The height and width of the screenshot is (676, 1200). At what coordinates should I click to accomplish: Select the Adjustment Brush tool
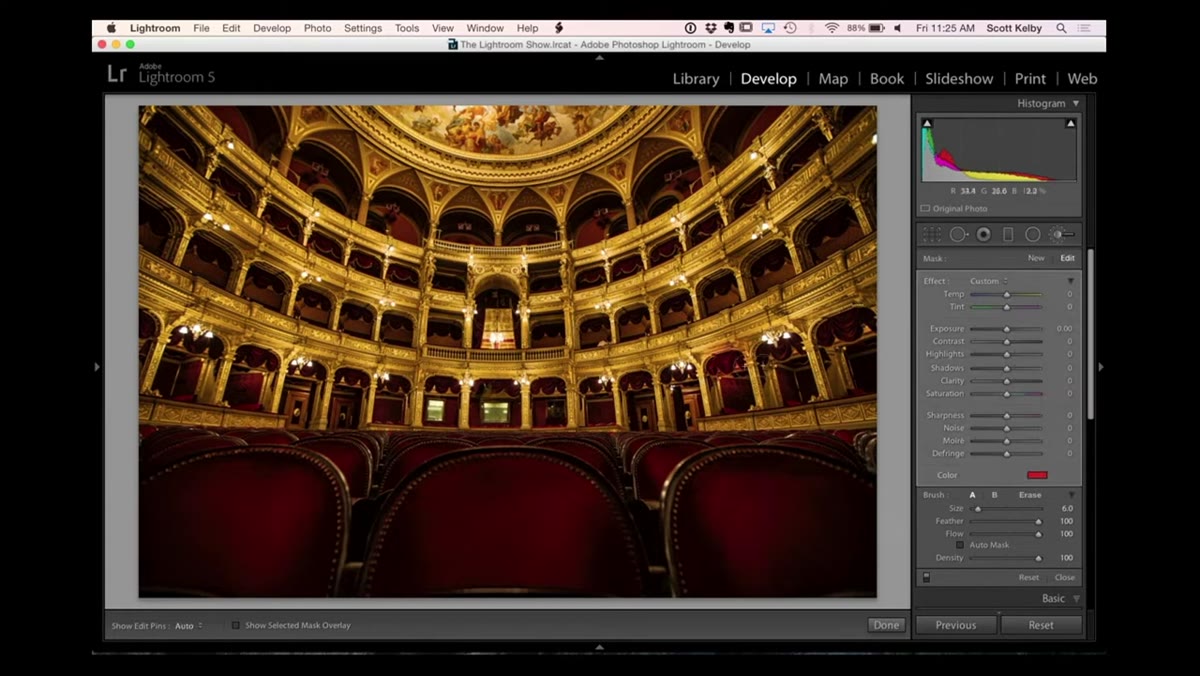(1062, 234)
